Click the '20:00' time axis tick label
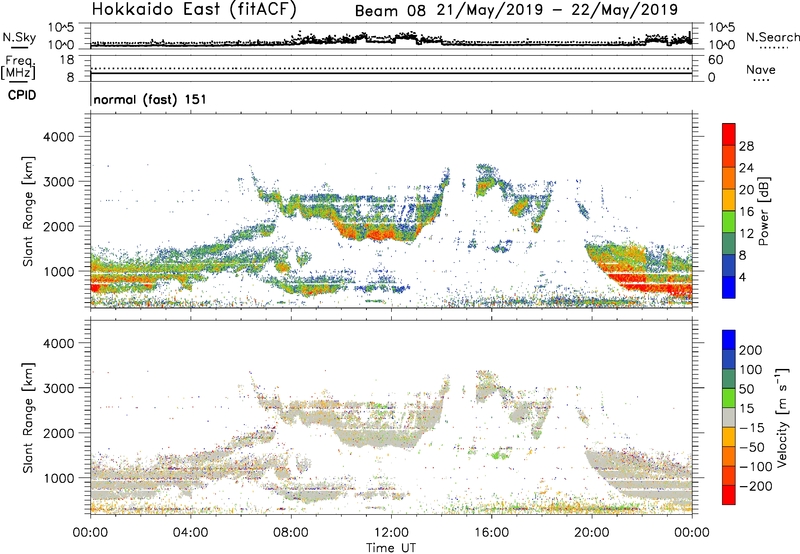 tap(591, 533)
